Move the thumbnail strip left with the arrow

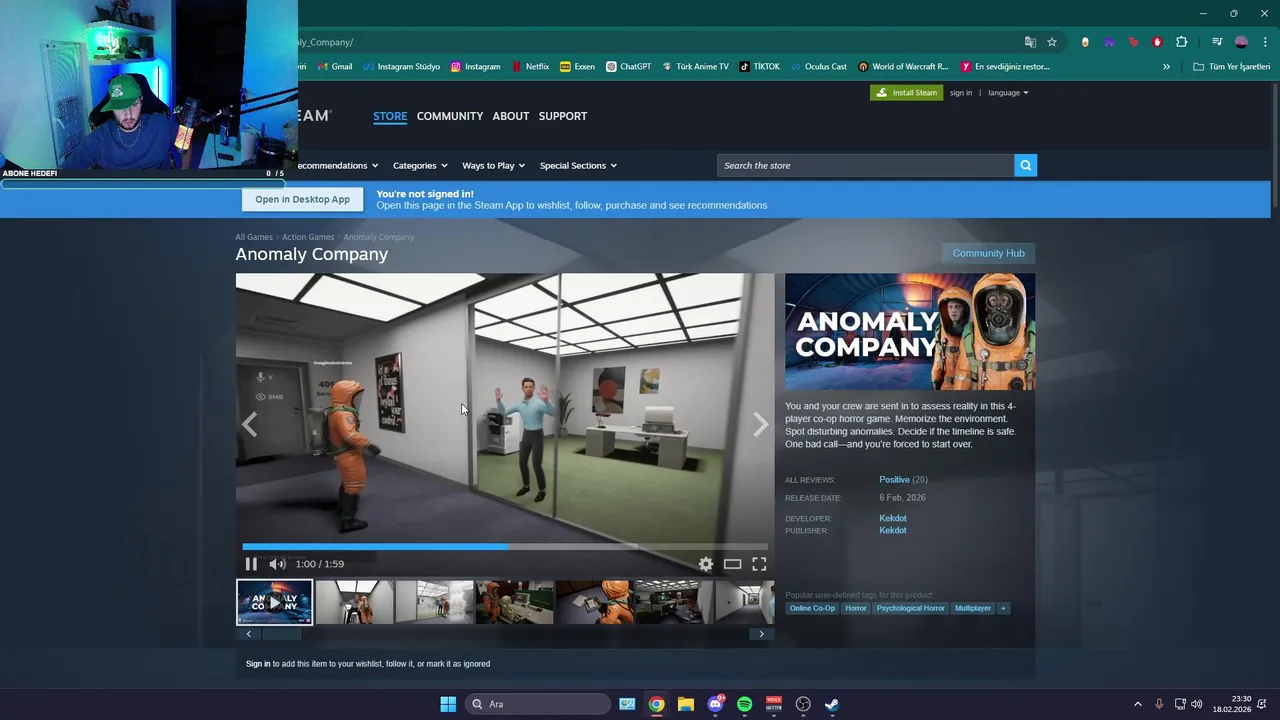248,634
